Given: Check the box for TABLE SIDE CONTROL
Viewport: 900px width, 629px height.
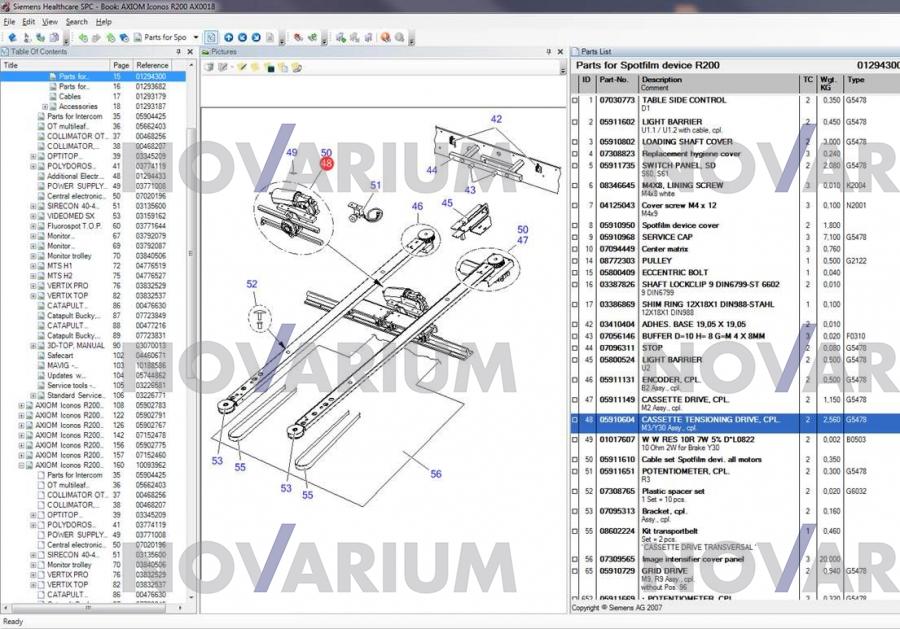Looking at the screenshot, I should pyautogui.click(x=575, y=101).
